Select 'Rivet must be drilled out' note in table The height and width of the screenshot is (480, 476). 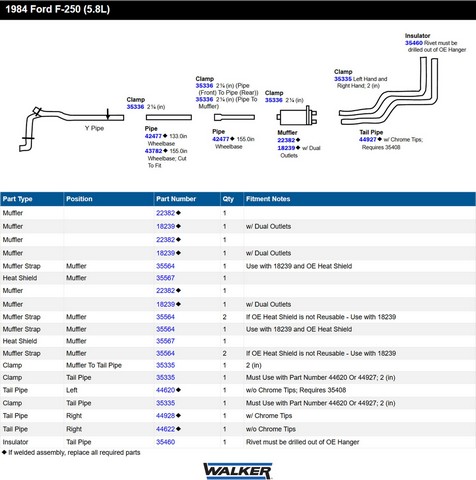tap(302, 442)
